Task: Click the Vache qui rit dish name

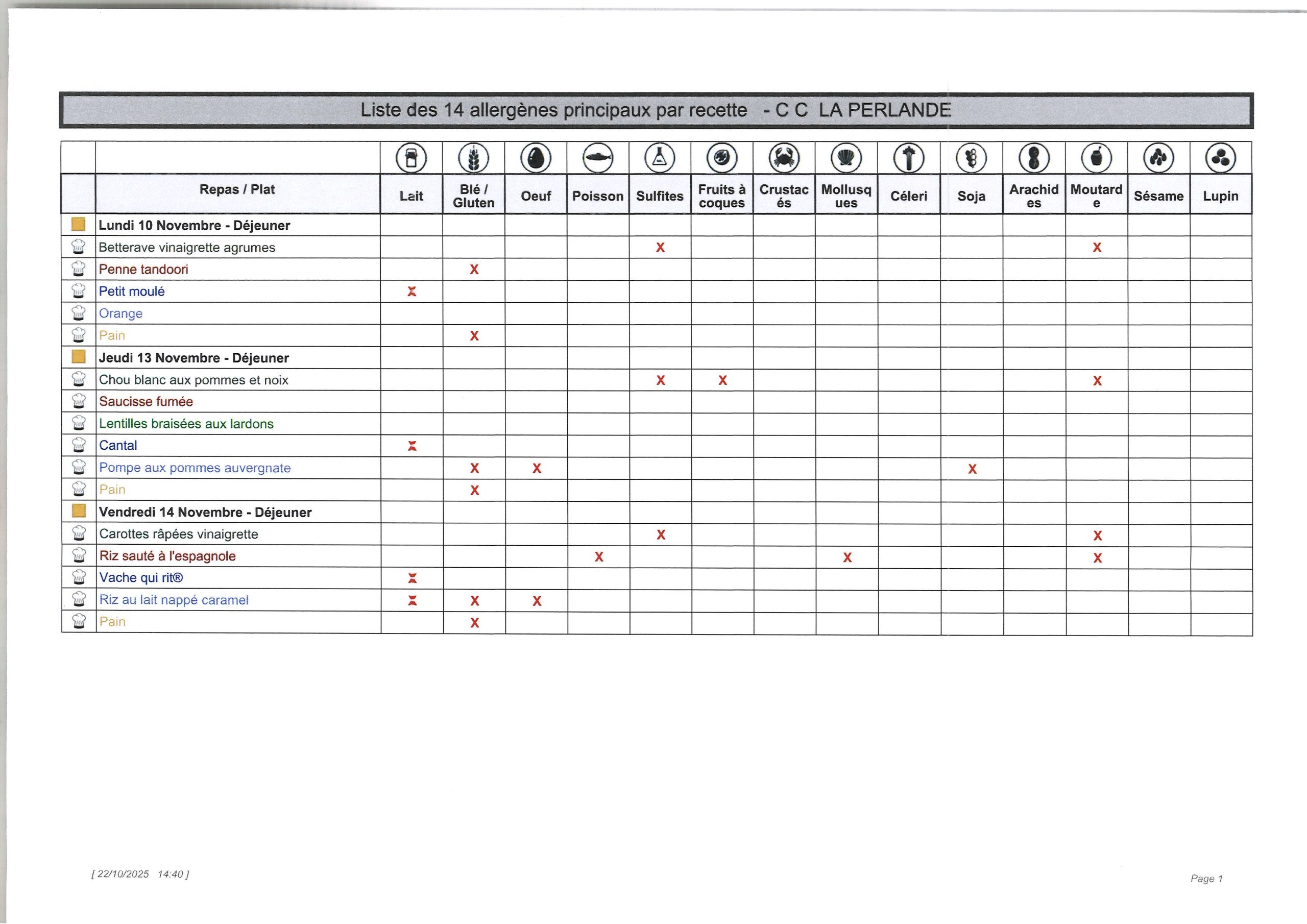Action: click(141, 578)
